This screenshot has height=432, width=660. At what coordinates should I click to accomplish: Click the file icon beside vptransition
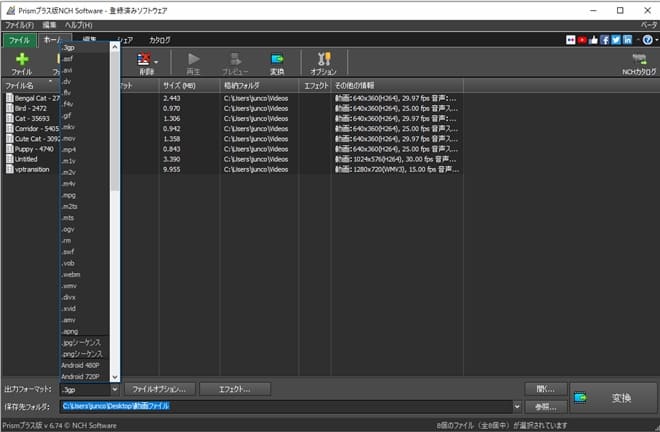click(9, 169)
